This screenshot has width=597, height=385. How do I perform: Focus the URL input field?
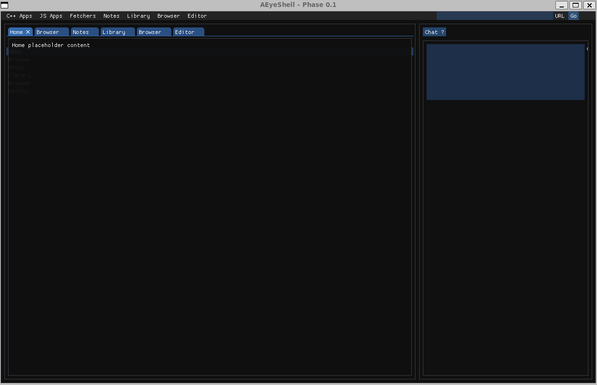[495, 16]
